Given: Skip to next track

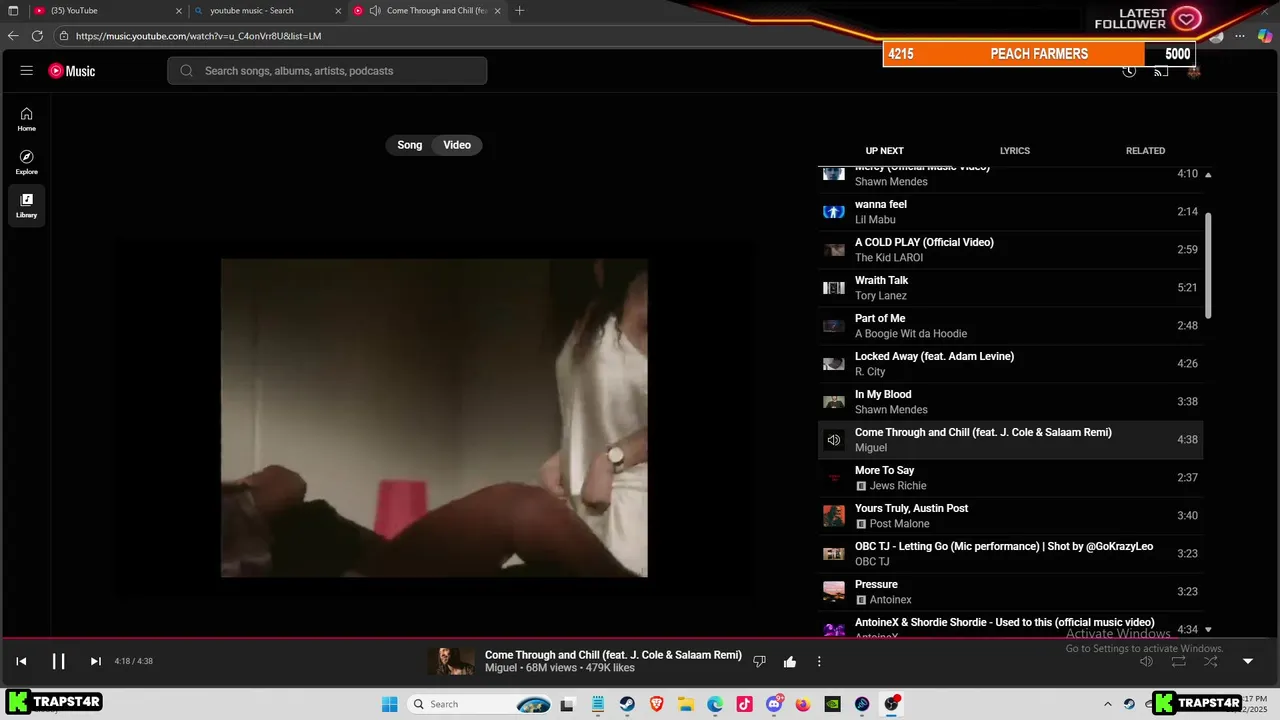Looking at the screenshot, I should click(96, 661).
